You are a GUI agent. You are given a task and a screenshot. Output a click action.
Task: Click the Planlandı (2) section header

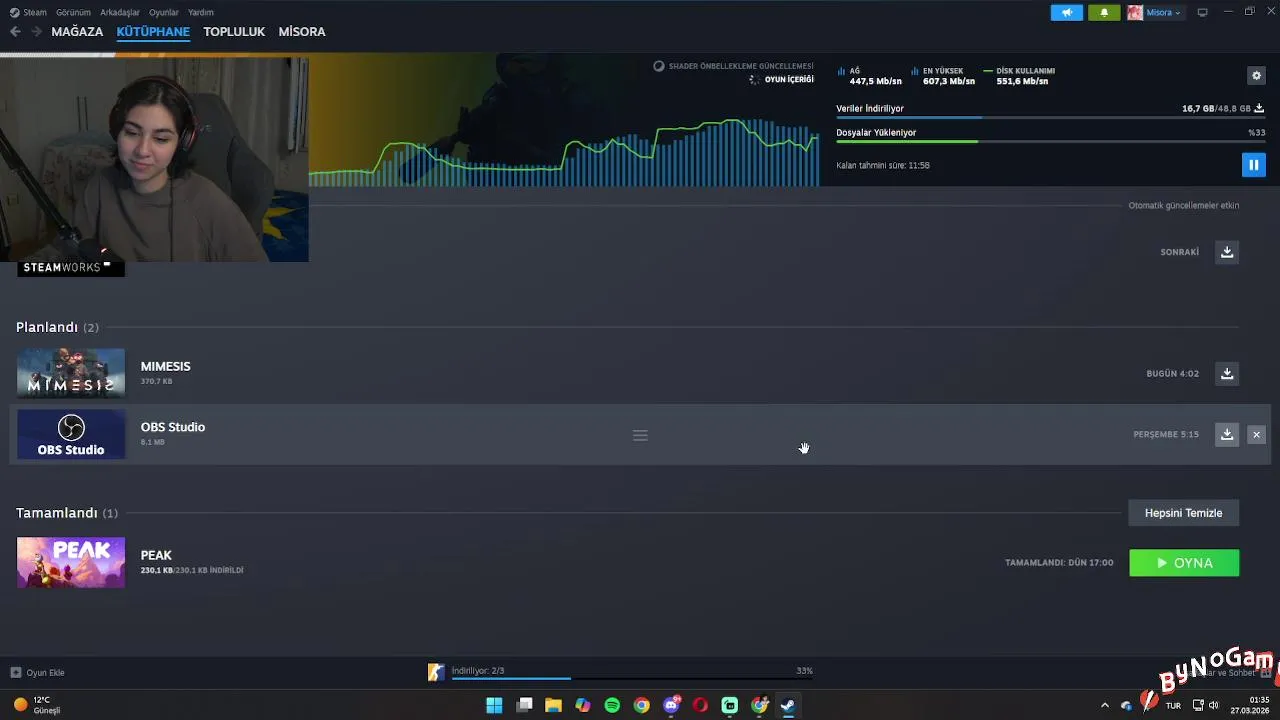pos(57,328)
